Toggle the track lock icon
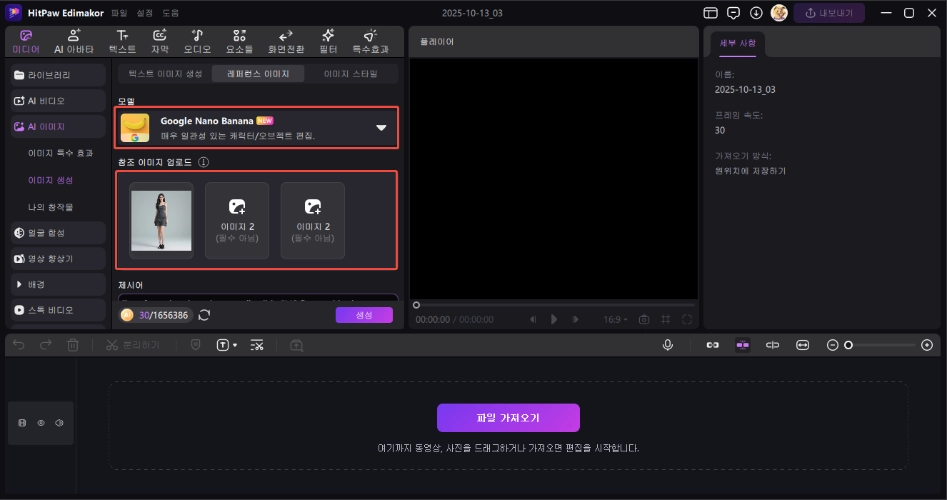This screenshot has height=500, width=947. coord(22,423)
